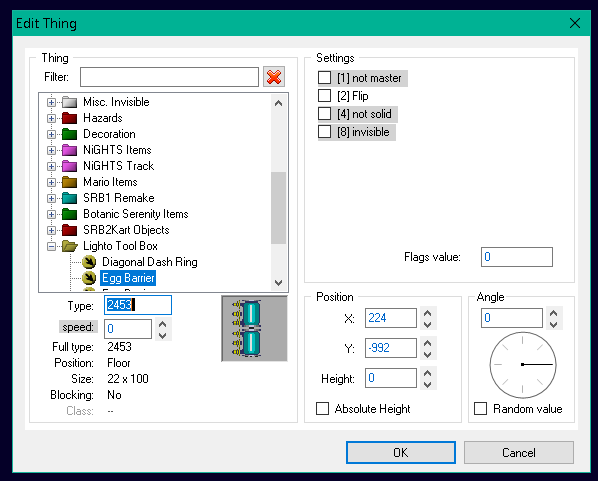The height and width of the screenshot is (481, 598).
Task: Enable Random value for angle
Action: 480,409
